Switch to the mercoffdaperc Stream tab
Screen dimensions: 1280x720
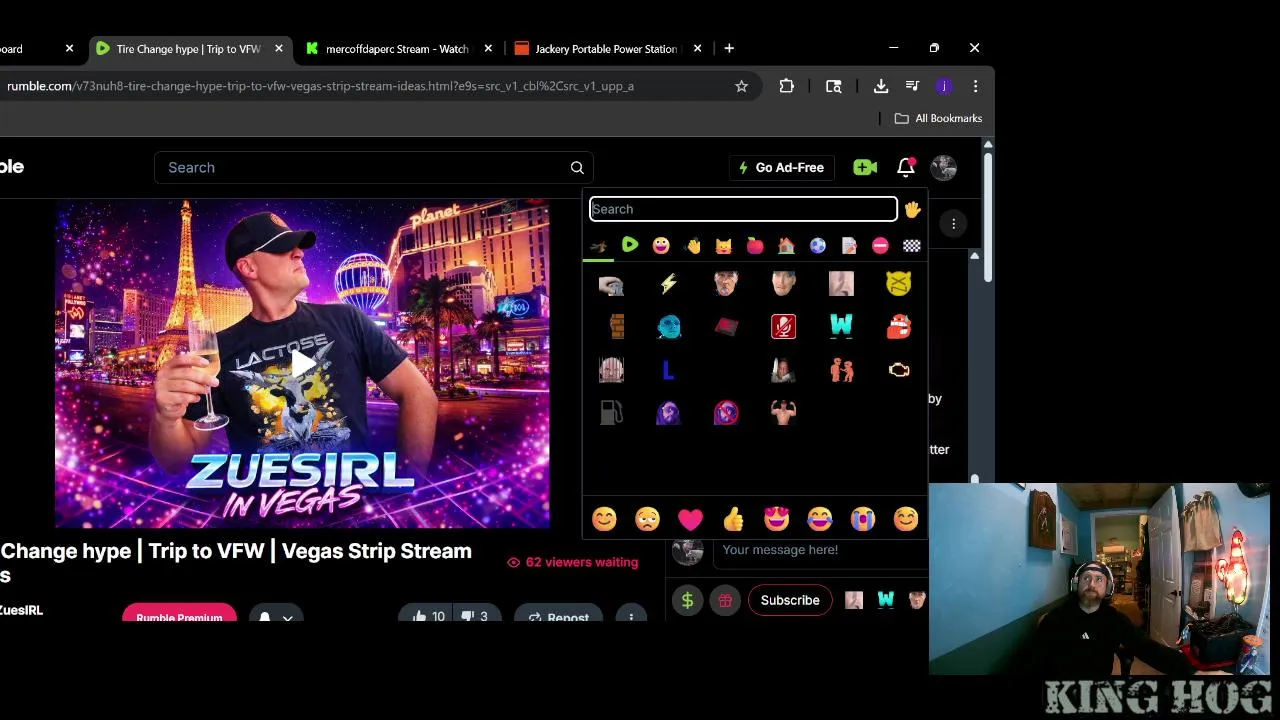[x=397, y=48]
